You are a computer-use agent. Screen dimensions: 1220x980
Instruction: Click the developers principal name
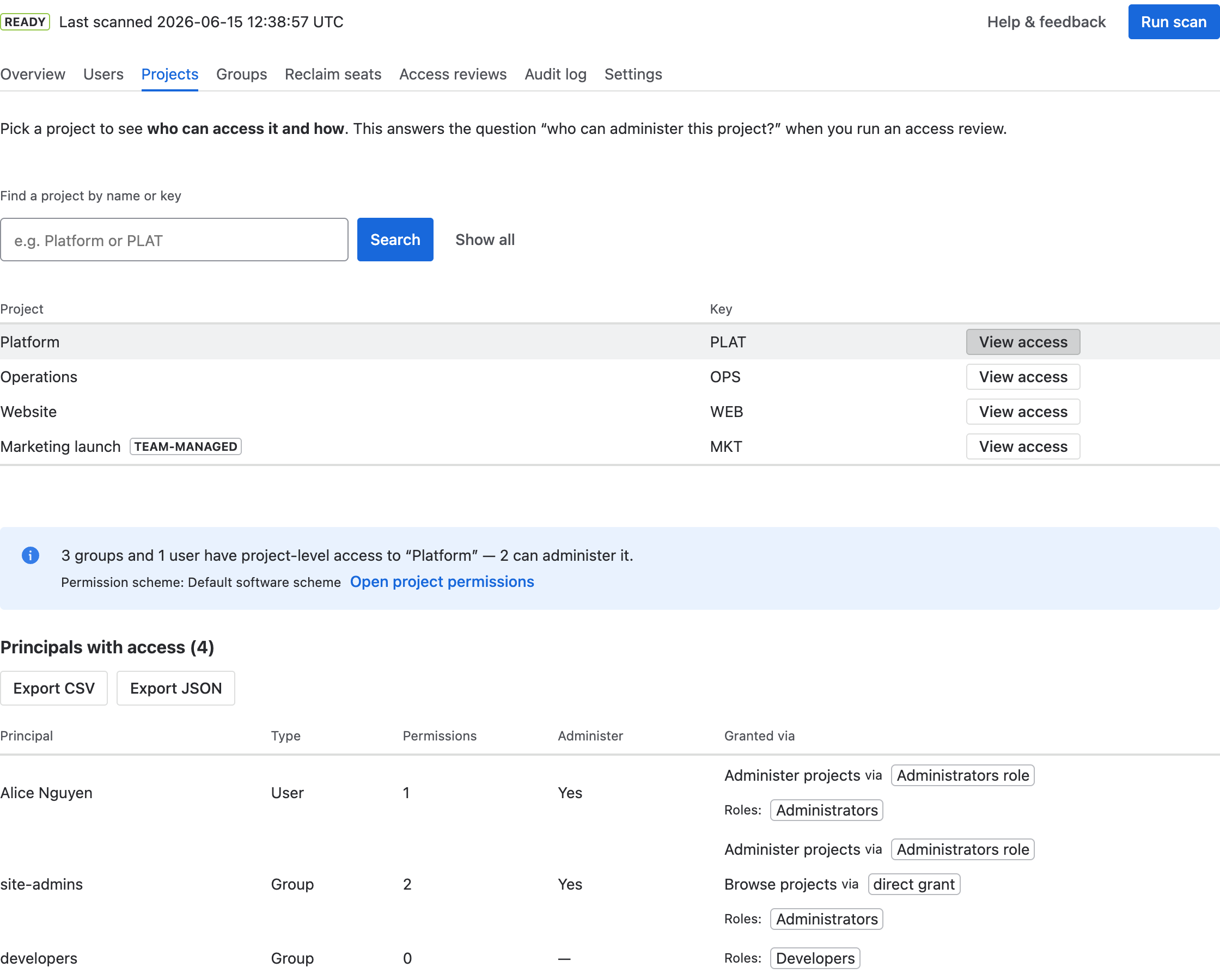tap(39, 959)
